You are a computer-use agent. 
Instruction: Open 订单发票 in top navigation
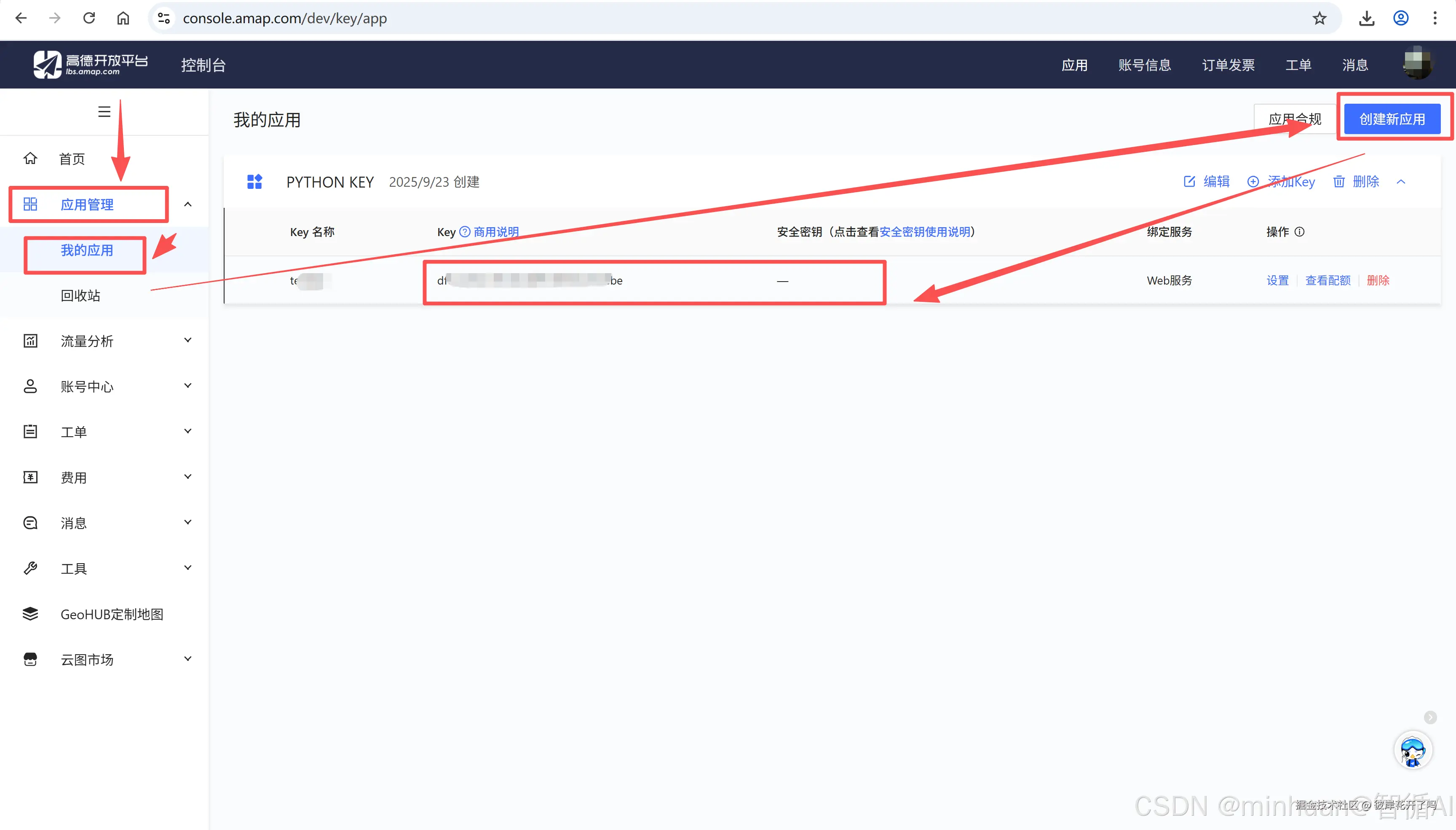point(1228,65)
